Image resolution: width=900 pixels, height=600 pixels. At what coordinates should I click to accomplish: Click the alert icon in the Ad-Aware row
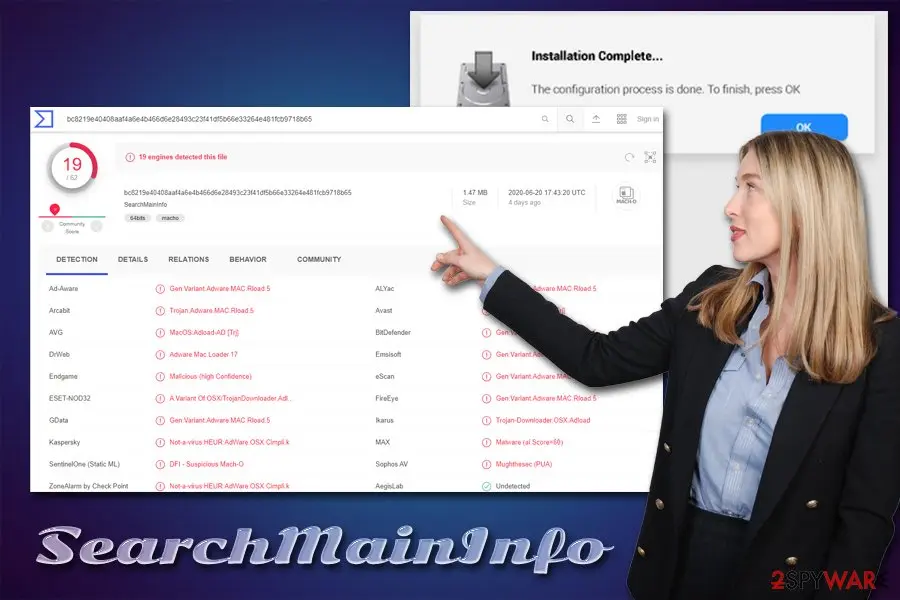click(160, 289)
